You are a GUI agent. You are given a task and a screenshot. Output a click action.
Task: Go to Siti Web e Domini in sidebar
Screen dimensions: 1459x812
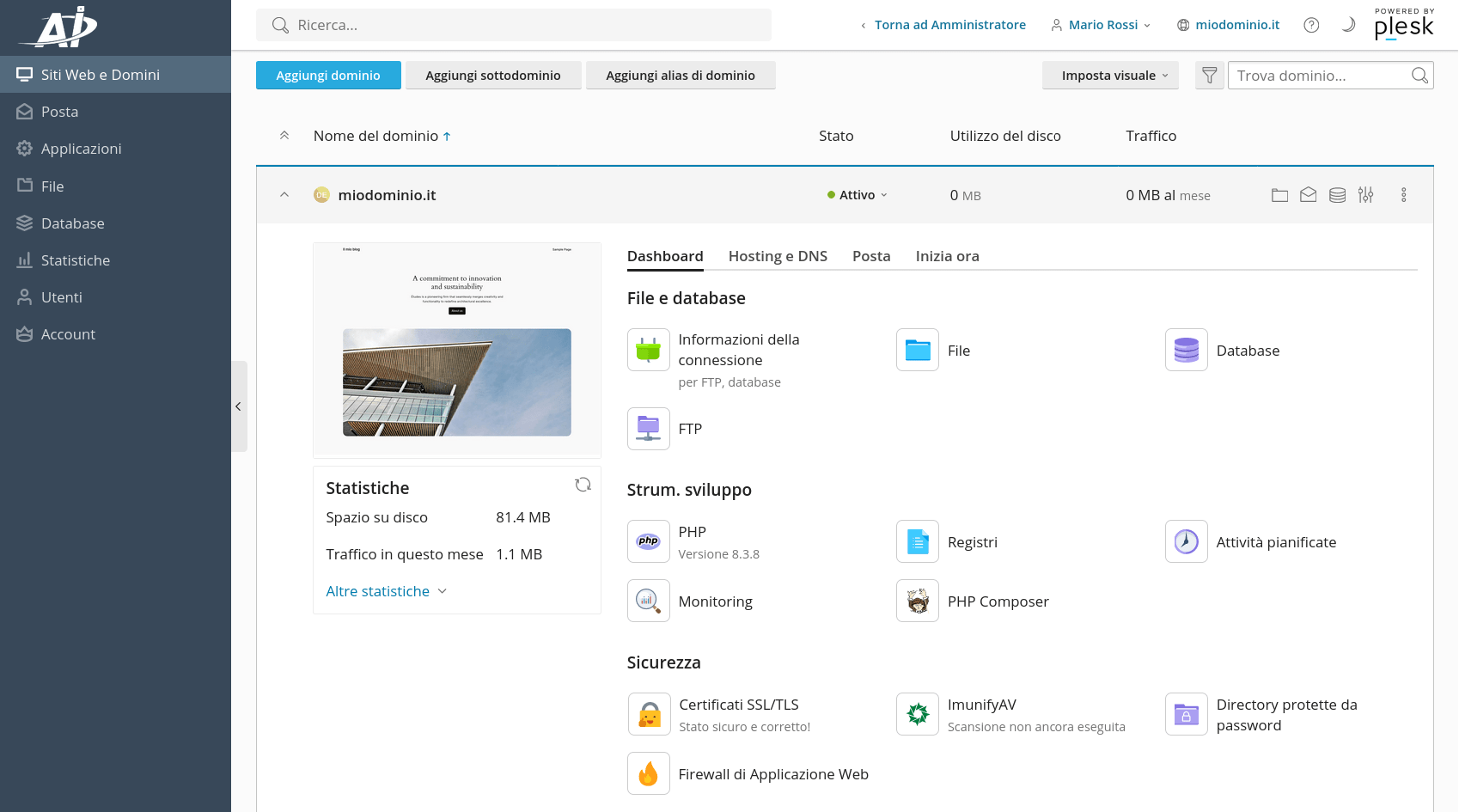115,75
